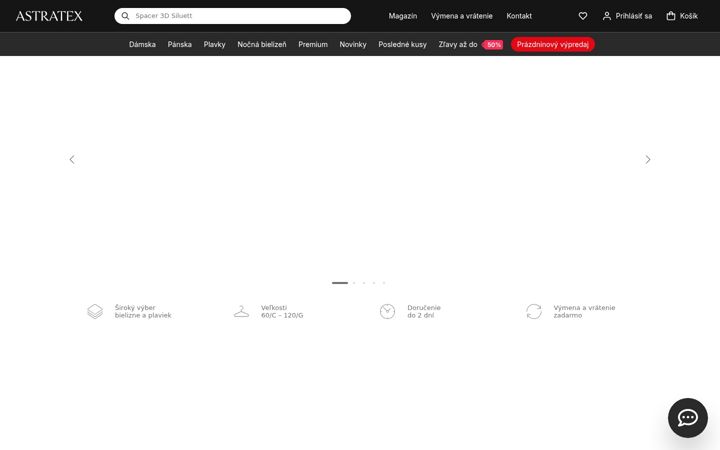Click the 50% discount badge
Screen dimensions: 720x450
click(x=493, y=45)
